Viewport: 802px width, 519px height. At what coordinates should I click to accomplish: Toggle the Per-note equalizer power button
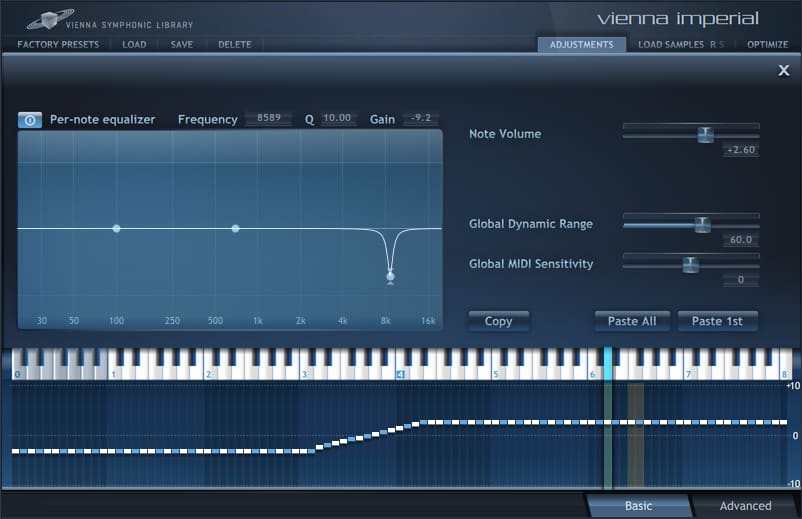click(29, 120)
